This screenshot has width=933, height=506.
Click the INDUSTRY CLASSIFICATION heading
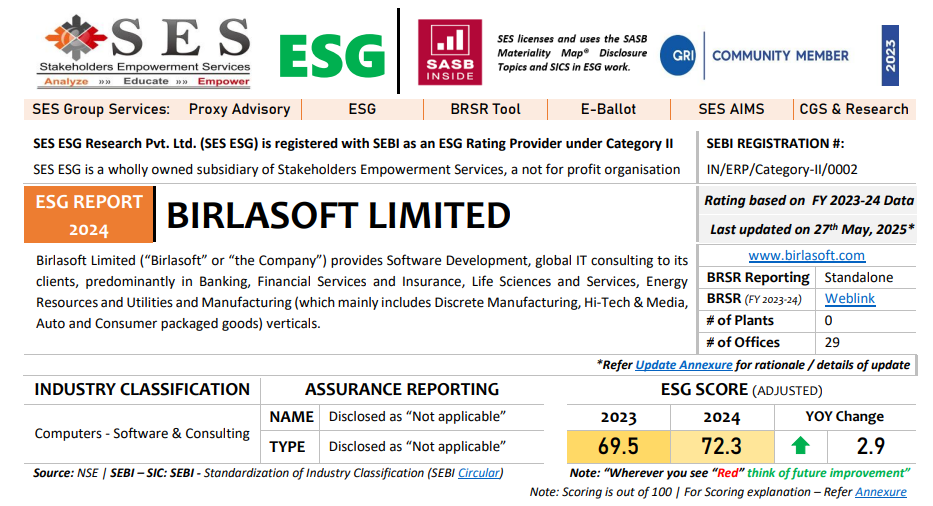(x=142, y=389)
